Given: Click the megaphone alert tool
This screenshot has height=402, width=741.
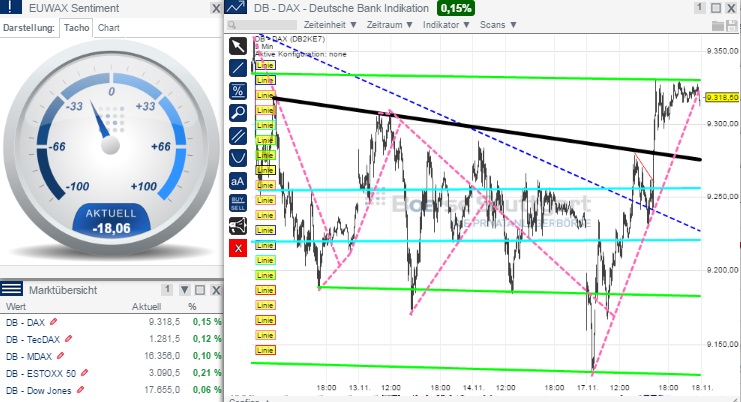Looking at the screenshot, I should coord(238,226).
